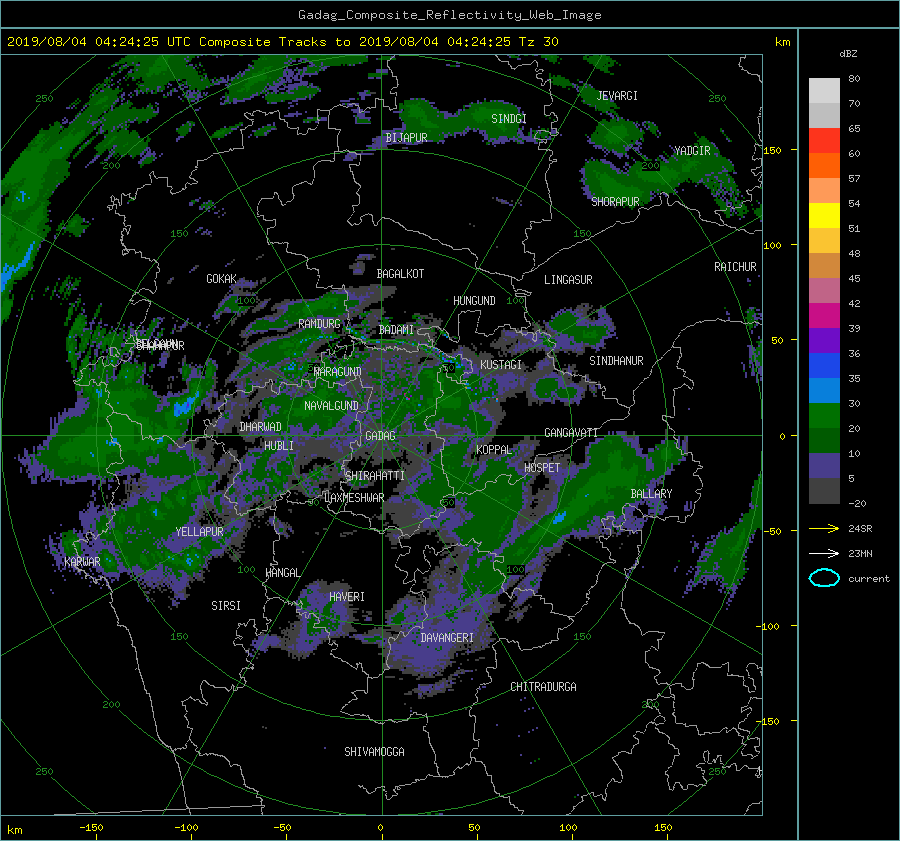Click the SHIRAHATTI city label
Image resolution: width=900 pixels, height=841 pixels.
tap(375, 476)
